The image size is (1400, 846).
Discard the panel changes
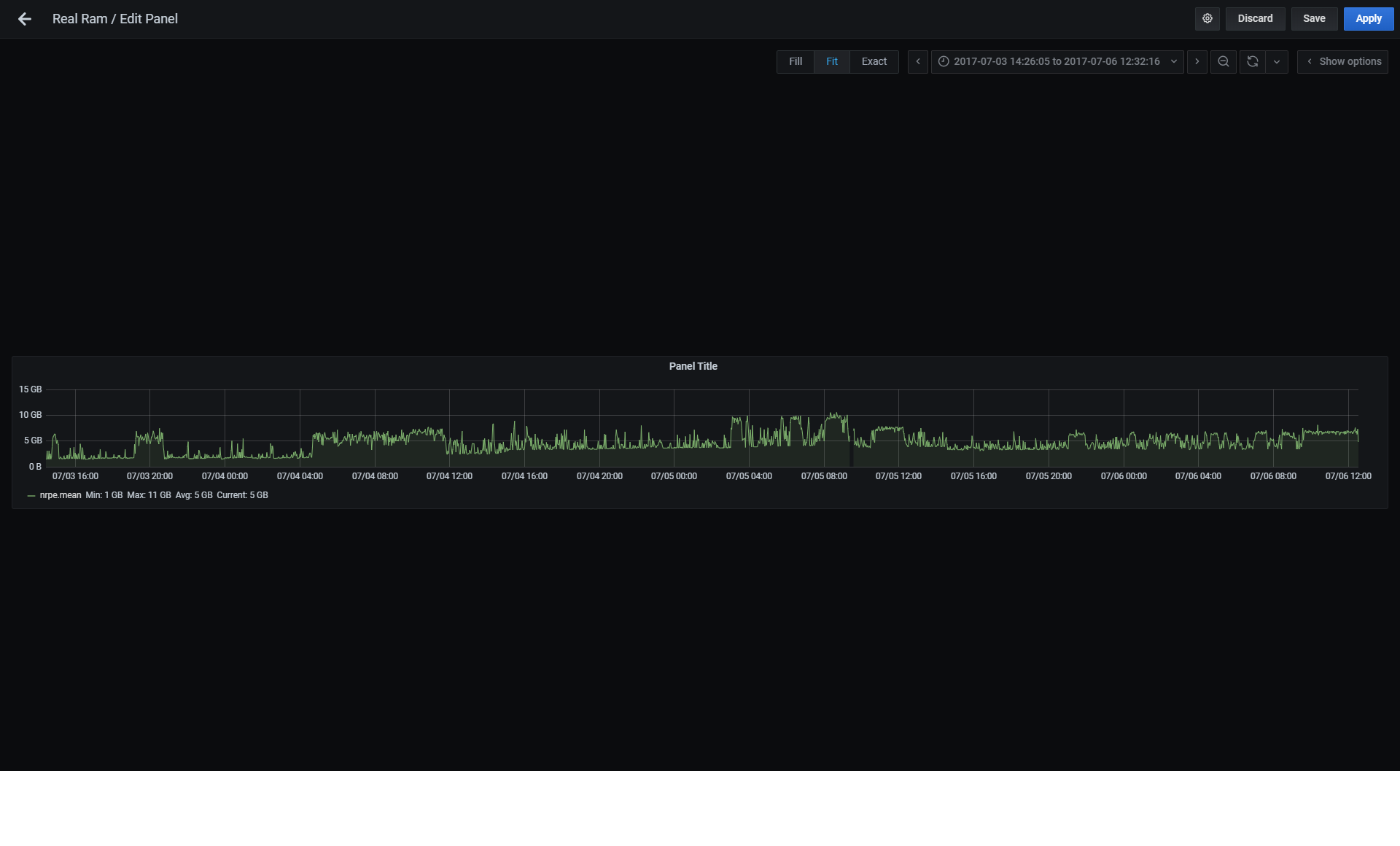tap(1255, 18)
